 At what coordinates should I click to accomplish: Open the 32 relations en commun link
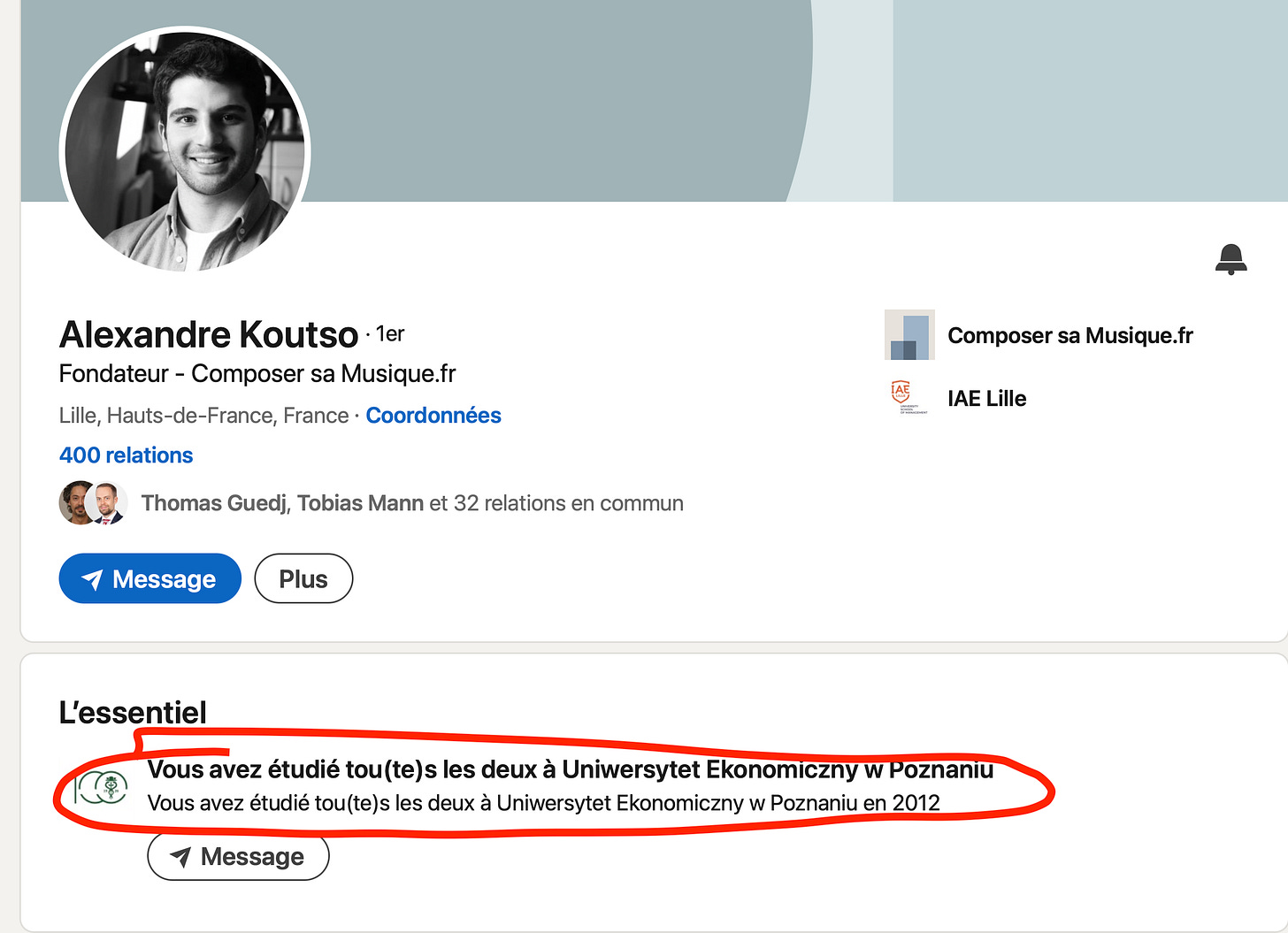pyautogui.click(x=412, y=503)
